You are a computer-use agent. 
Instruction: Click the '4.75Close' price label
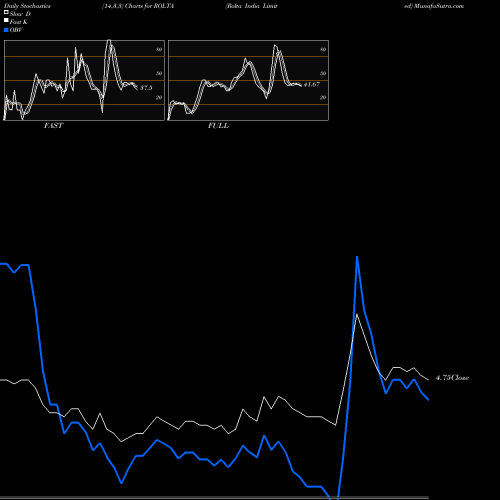(x=452, y=378)
